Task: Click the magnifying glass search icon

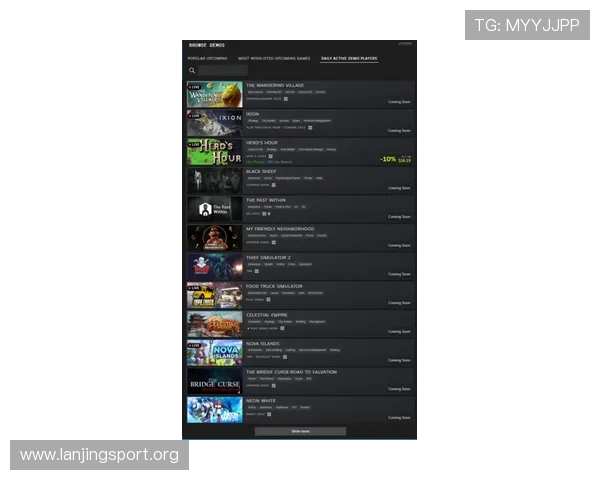Action: pos(192,70)
